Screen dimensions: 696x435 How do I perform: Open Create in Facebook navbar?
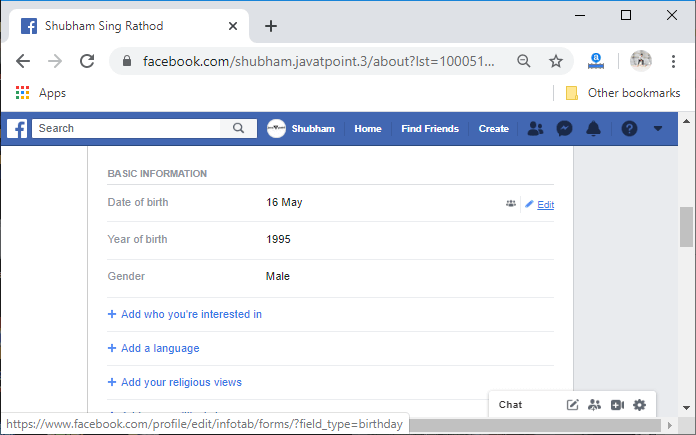point(494,129)
